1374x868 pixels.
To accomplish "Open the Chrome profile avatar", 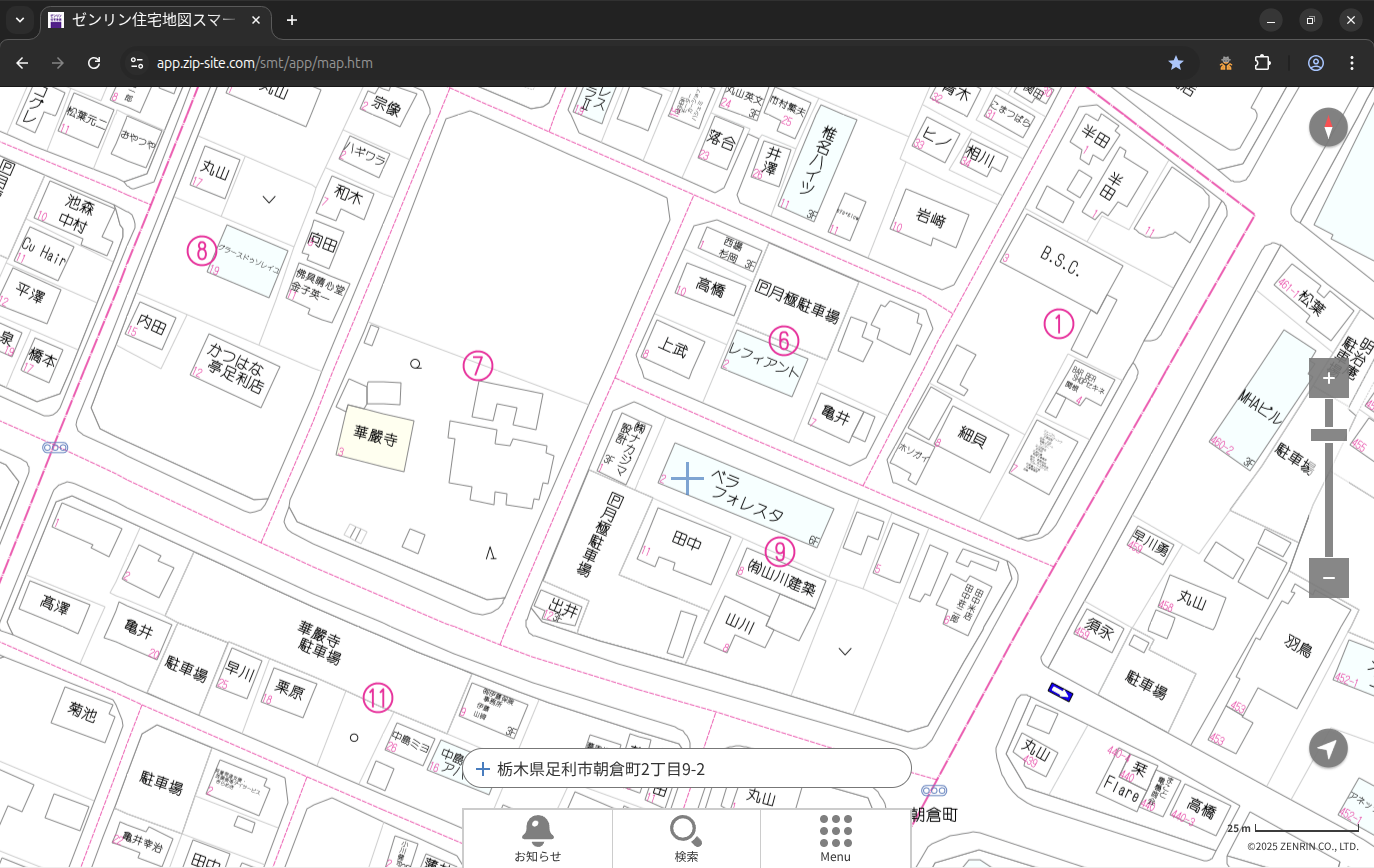I will [x=1315, y=63].
